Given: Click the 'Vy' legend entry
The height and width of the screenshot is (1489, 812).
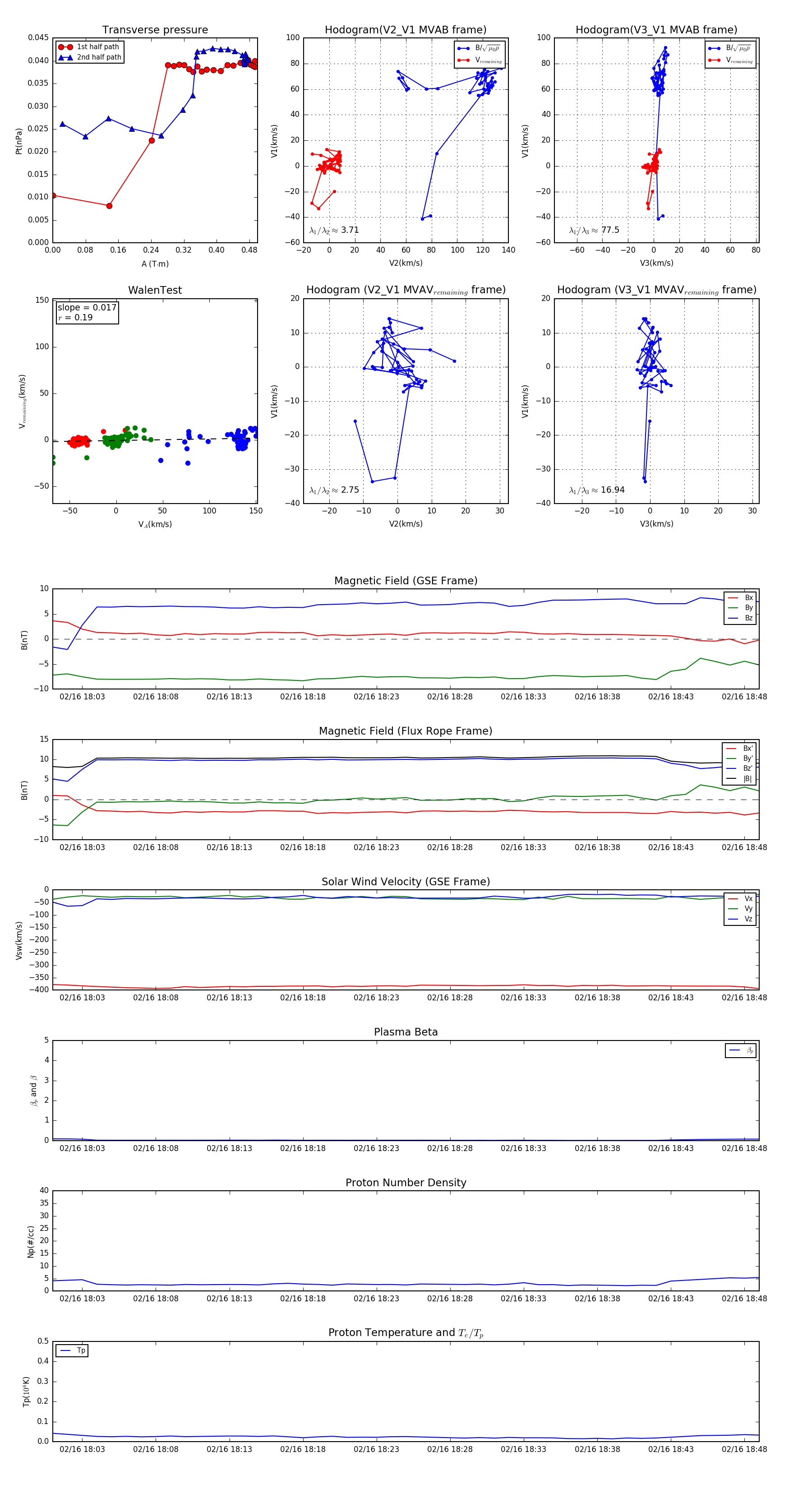Looking at the screenshot, I should (x=741, y=909).
